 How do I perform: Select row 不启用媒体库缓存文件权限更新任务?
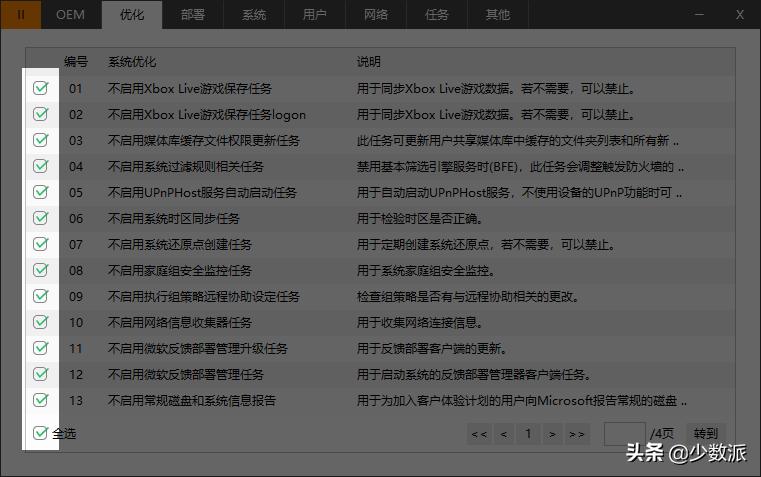point(380,141)
